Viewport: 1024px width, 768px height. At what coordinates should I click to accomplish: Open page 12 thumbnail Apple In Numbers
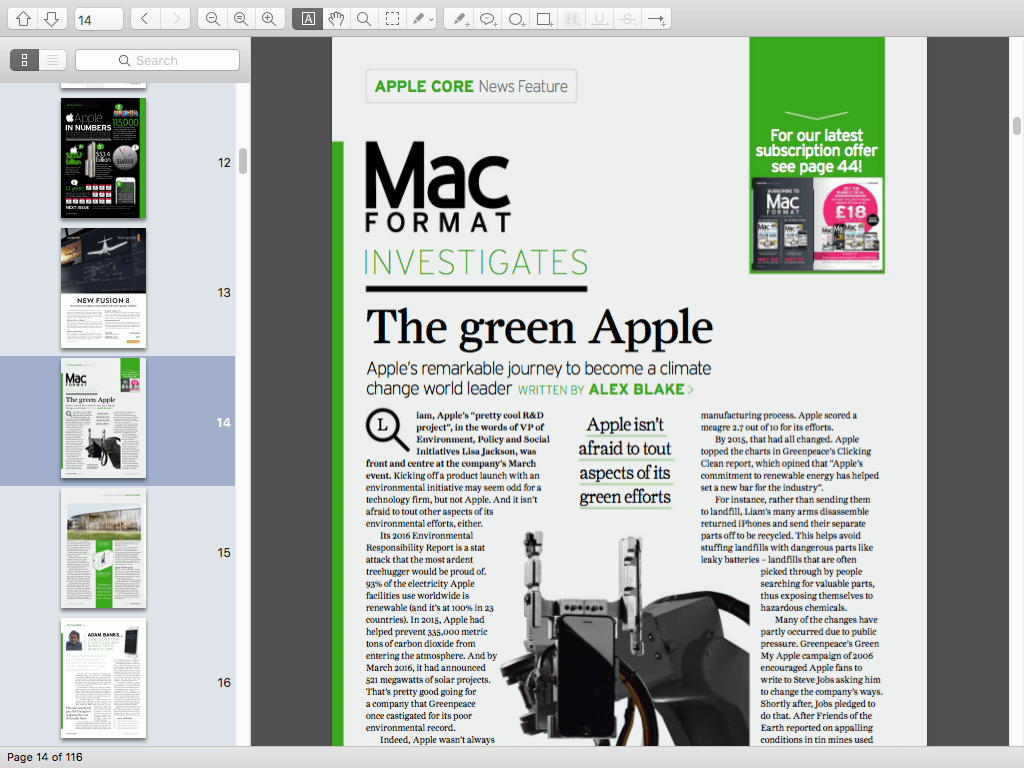(103, 158)
